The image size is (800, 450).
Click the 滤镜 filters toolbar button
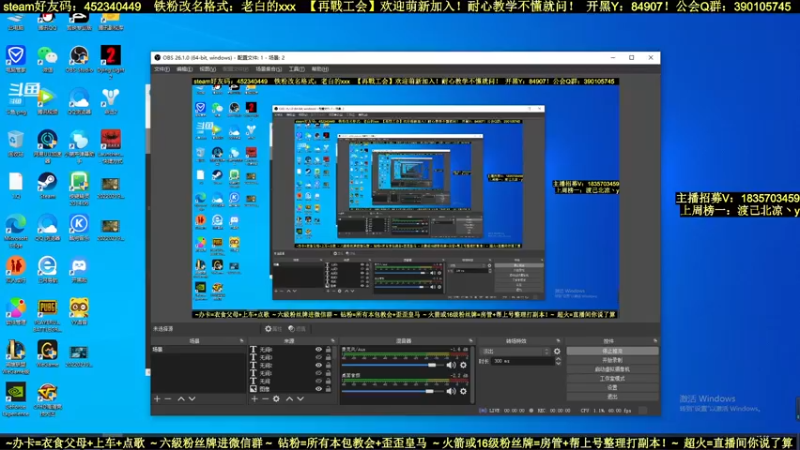coord(297,329)
